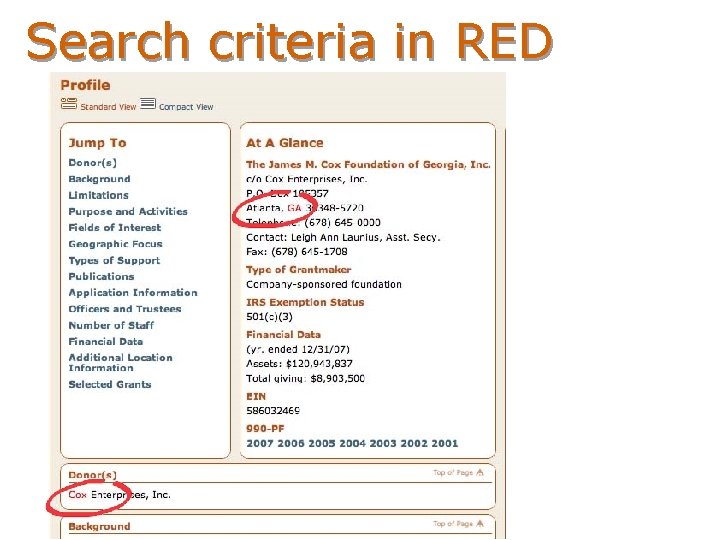Jump to Donor(s) section
This screenshot has width=720, height=540.
(x=92, y=163)
